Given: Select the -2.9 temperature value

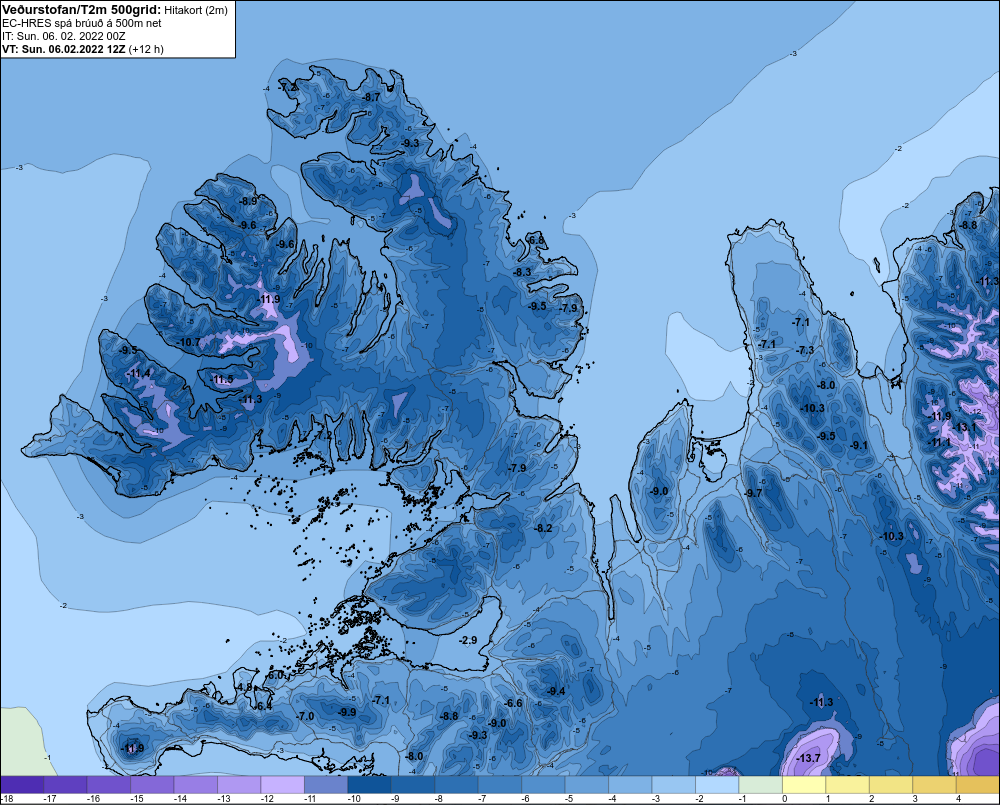Looking at the screenshot, I should pyautogui.click(x=468, y=640).
